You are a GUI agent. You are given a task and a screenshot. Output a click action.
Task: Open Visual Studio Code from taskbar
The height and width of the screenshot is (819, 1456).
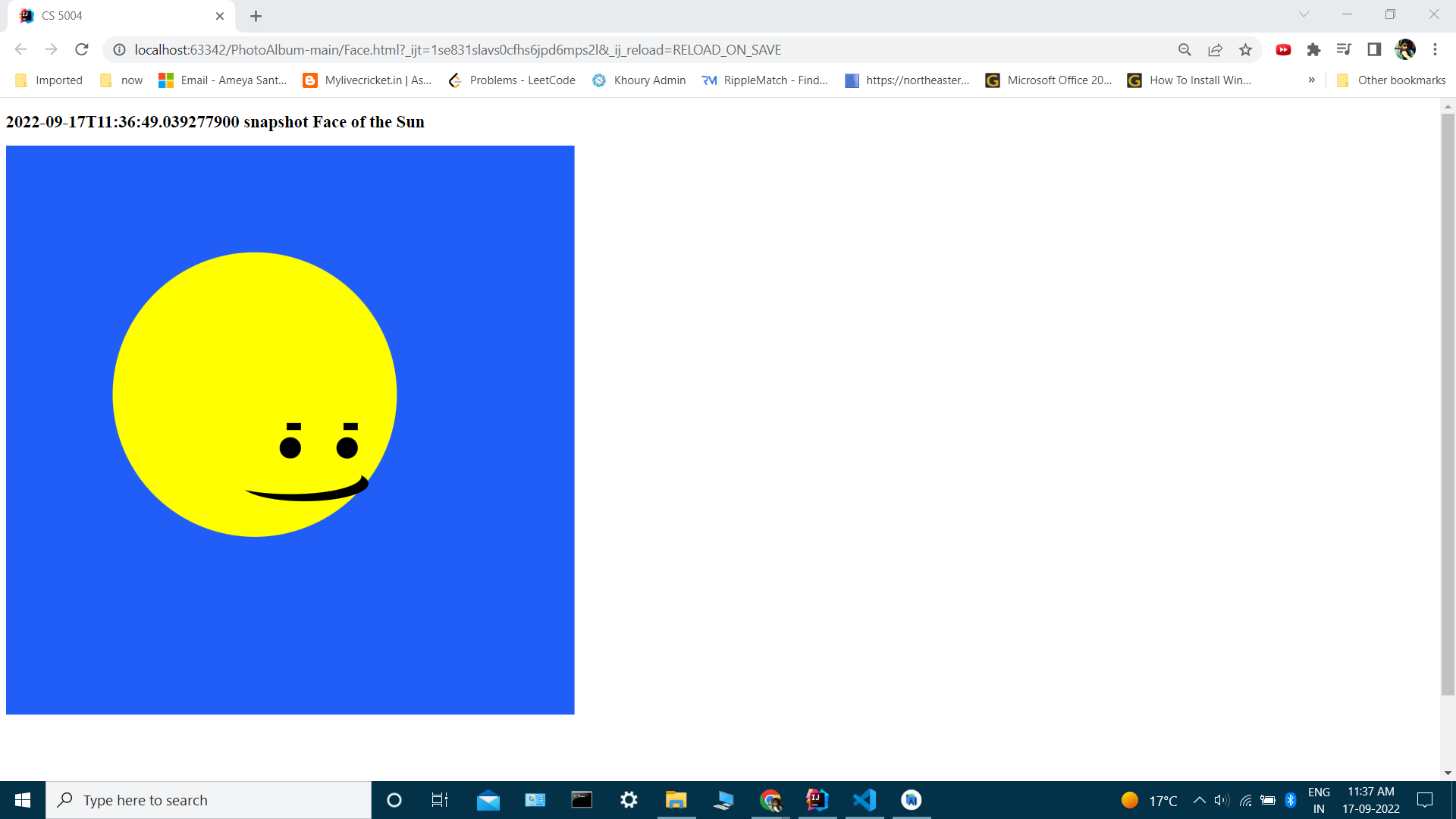864,800
